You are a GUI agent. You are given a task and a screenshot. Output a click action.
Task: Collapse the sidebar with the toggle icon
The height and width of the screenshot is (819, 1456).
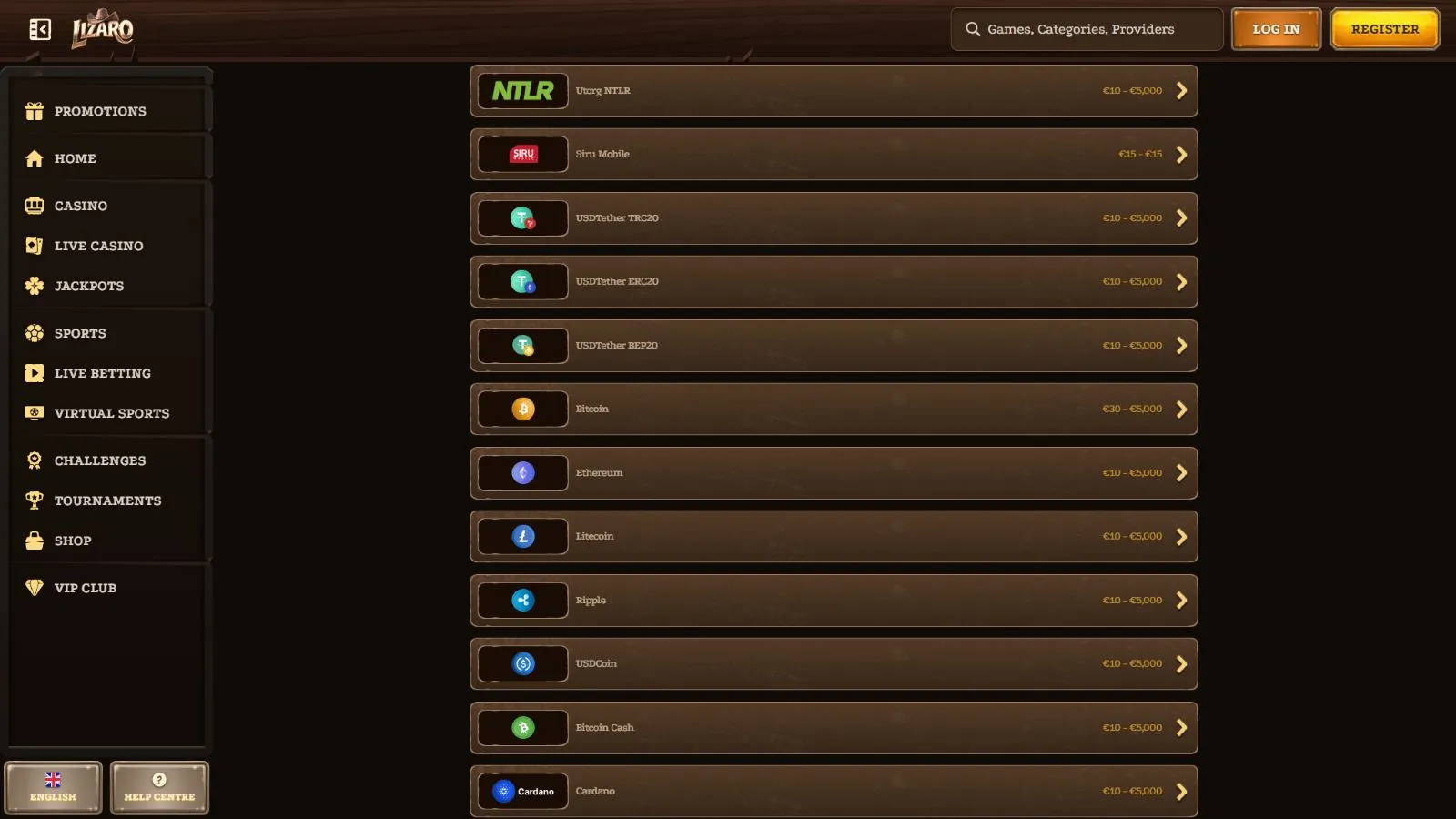pyautogui.click(x=40, y=30)
